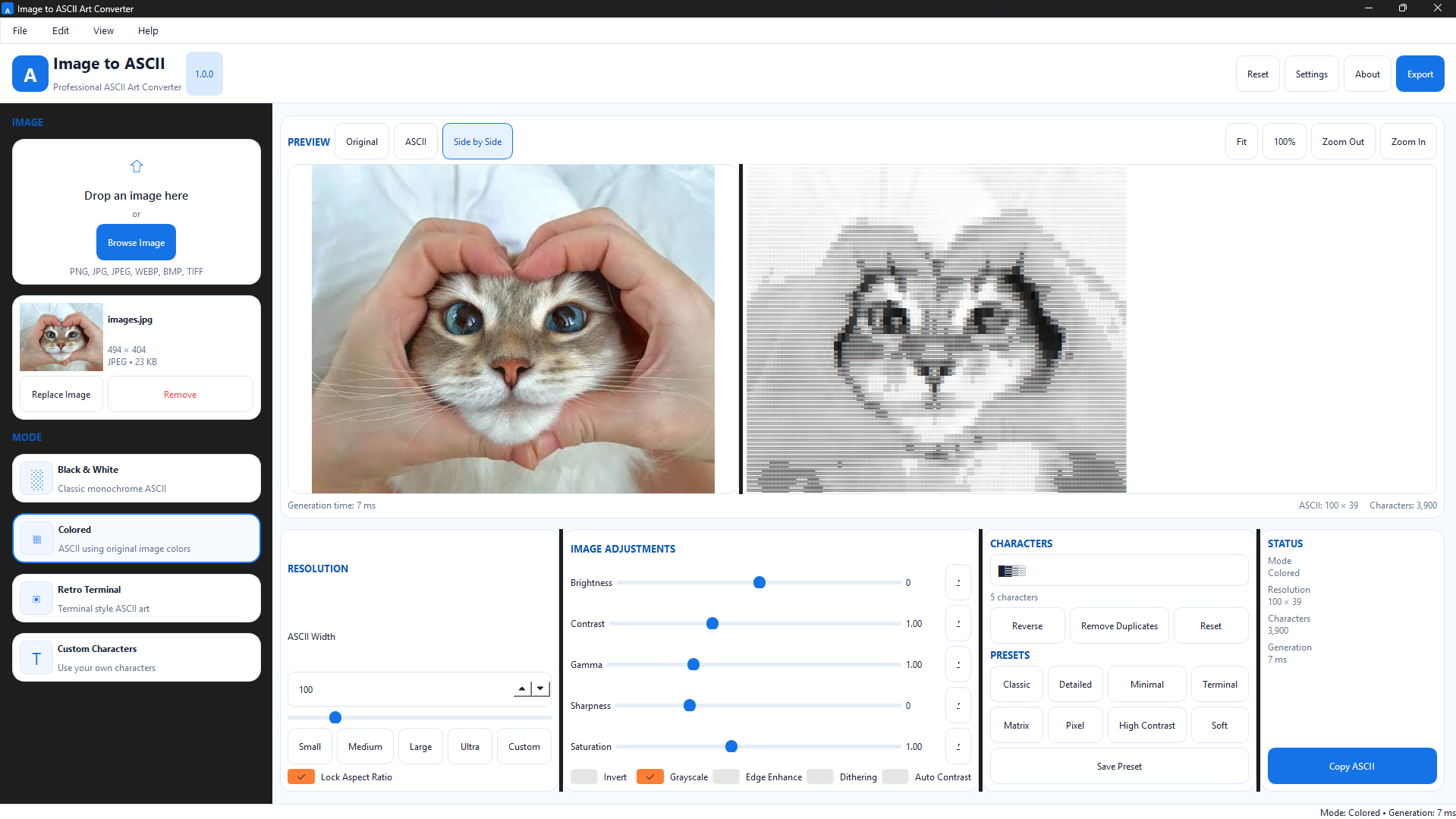Choose Custom resolution option

(524, 747)
